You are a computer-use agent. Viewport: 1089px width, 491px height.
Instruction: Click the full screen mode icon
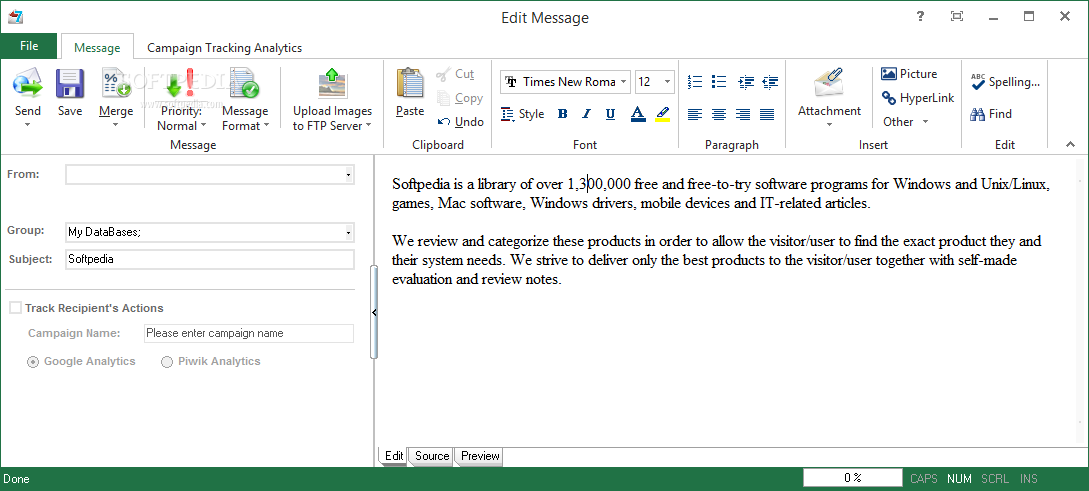tap(957, 17)
